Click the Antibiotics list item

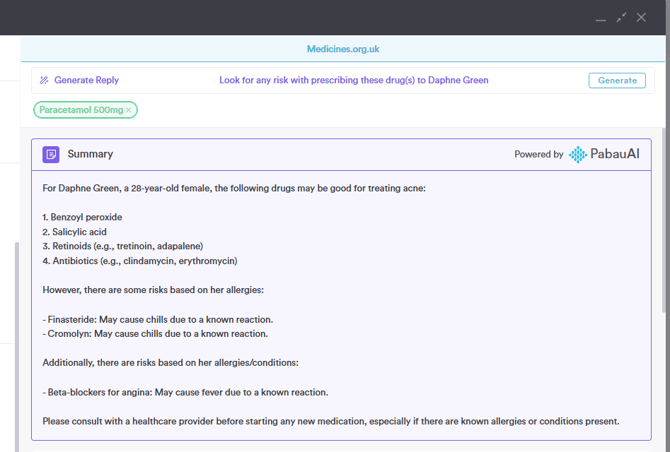[140, 261]
